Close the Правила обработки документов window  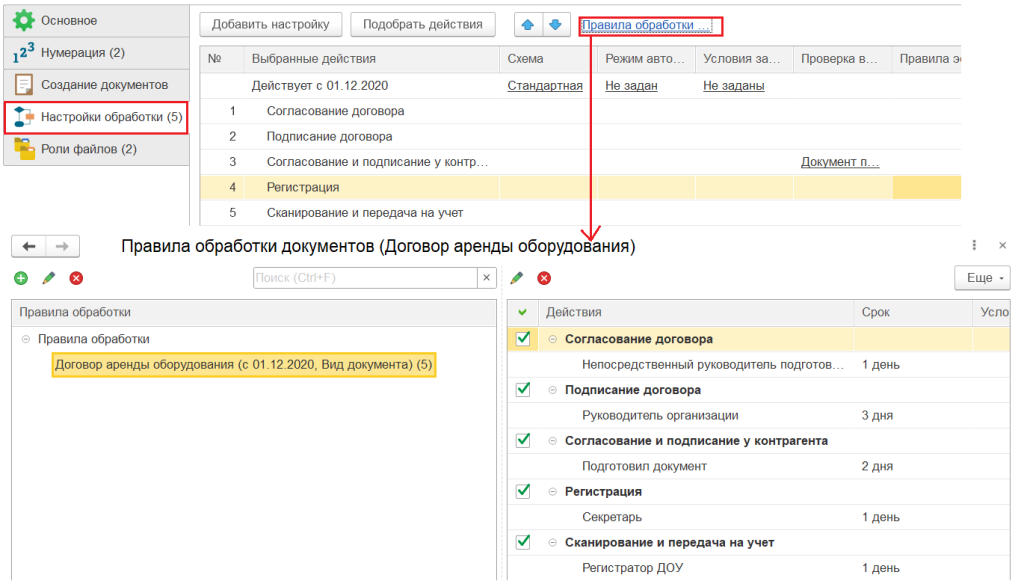[x=1002, y=246]
